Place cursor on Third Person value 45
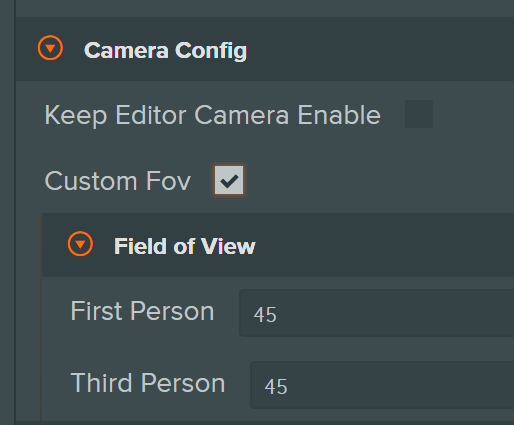This screenshot has height=425, width=514. pyautogui.click(x=276, y=386)
